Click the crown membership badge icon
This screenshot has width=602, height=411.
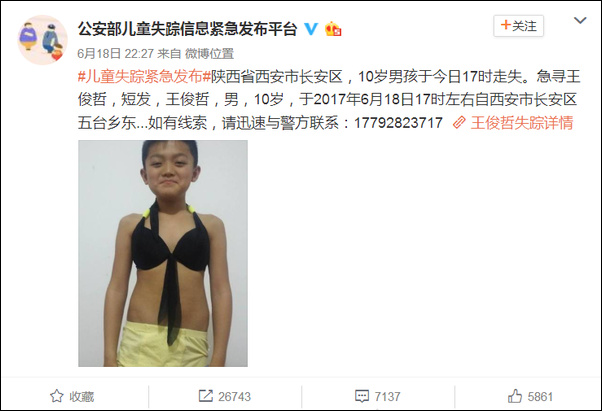click(x=333, y=29)
